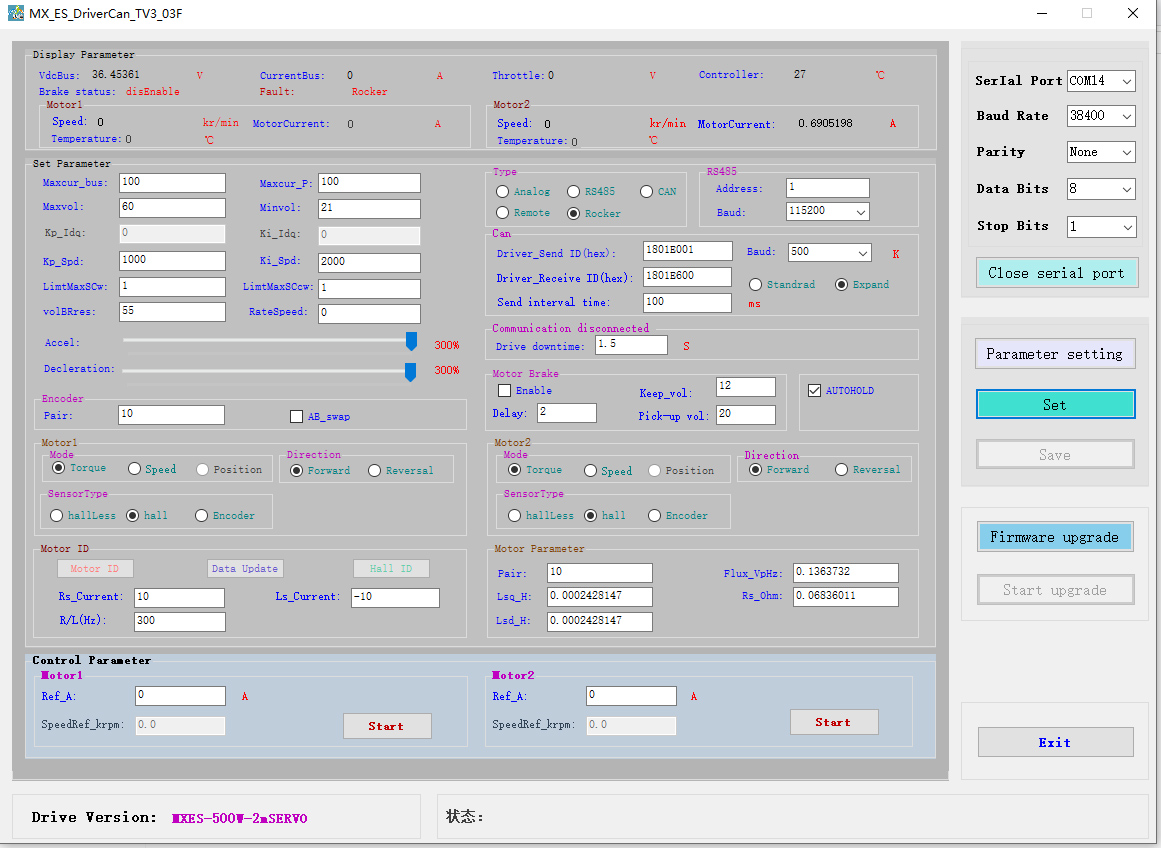Open the Stop Bits dropdown
Image resolution: width=1161 pixels, height=848 pixels.
[1101, 227]
